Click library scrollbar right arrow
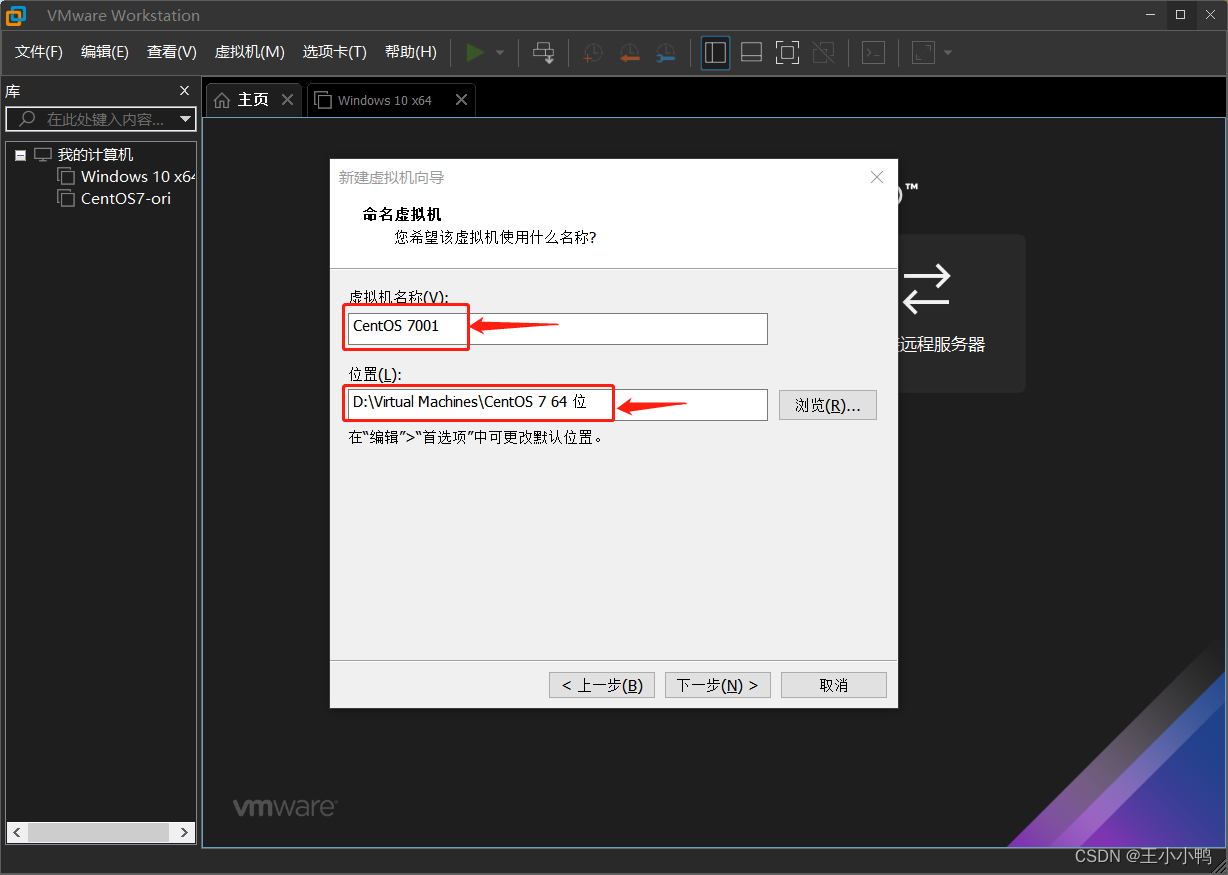Screen dimensions: 1228x875 pyautogui.click(x=184, y=832)
